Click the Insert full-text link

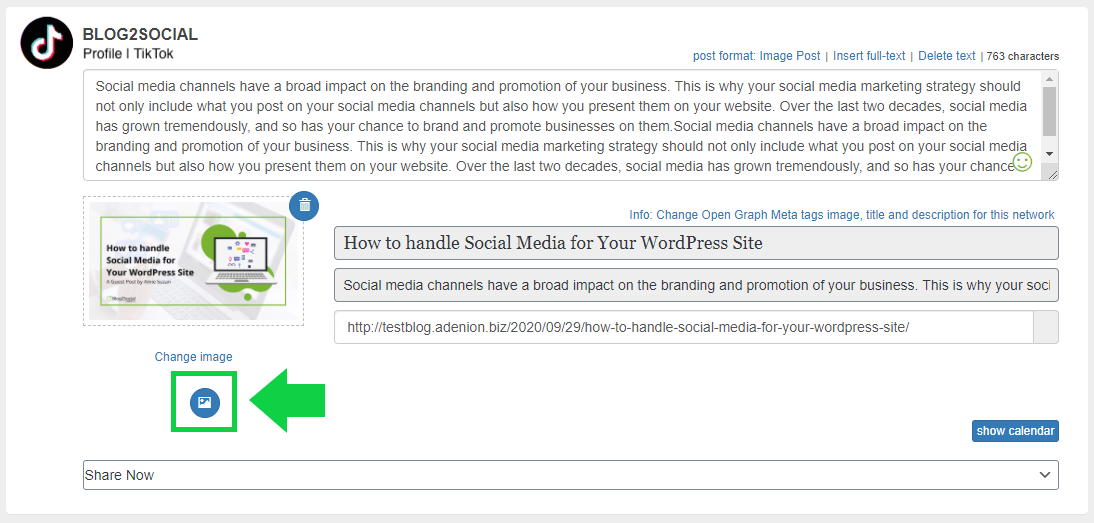tap(869, 56)
